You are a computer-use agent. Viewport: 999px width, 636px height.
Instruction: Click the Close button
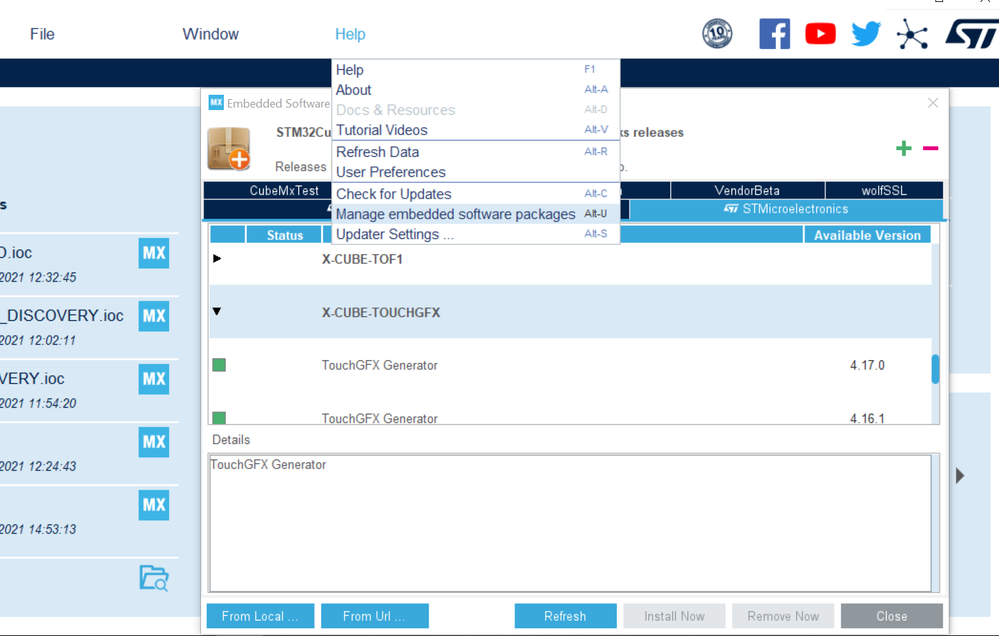(891, 616)
